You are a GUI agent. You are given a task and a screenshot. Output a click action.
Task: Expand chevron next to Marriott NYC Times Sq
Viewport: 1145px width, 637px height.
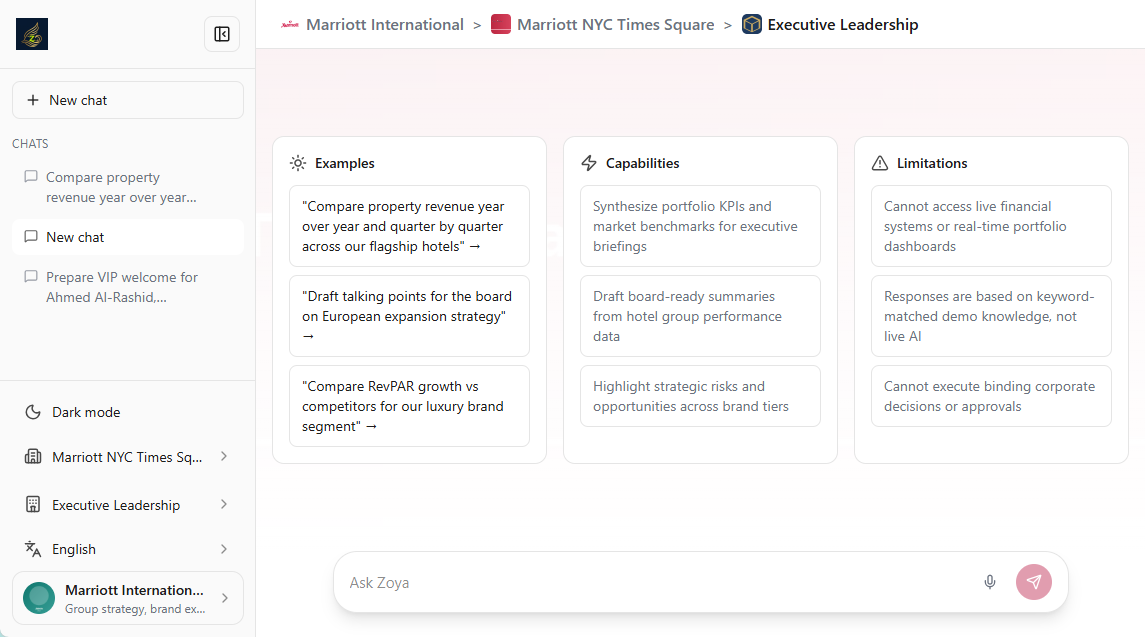pyautogui.click(x=224, y=457)
